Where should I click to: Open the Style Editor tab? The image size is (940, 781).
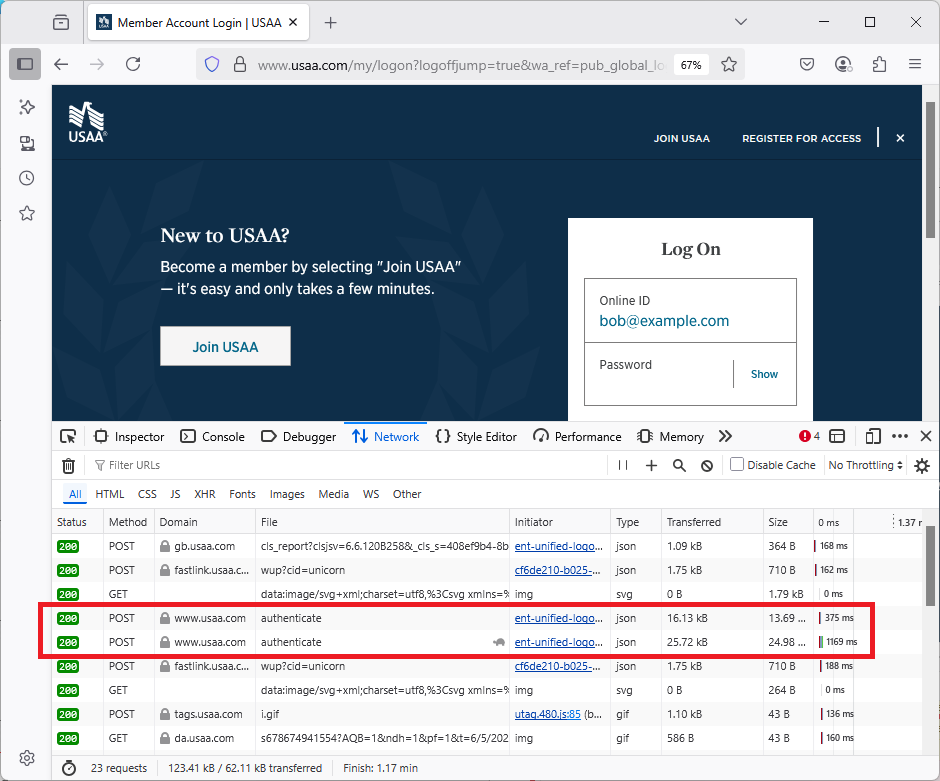(477, 436)
